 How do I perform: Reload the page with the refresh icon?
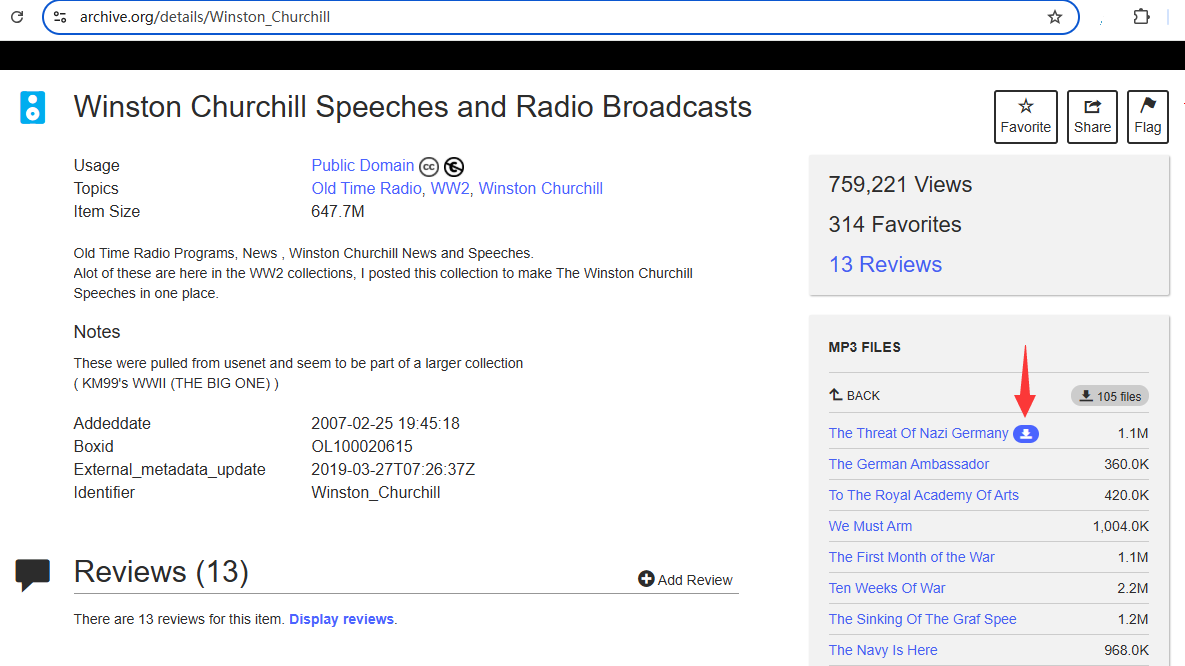click(17, 17)
